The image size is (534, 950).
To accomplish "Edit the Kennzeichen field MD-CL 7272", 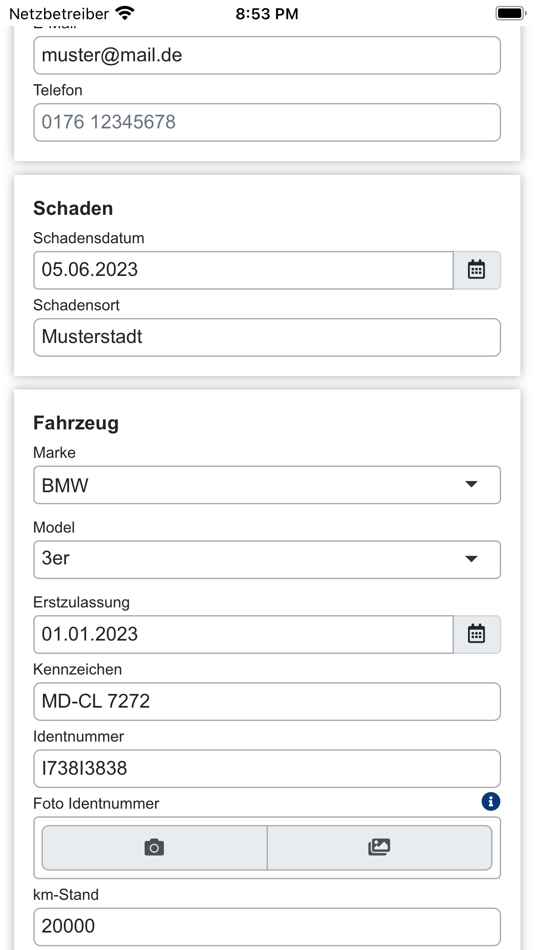I will 267,702.
